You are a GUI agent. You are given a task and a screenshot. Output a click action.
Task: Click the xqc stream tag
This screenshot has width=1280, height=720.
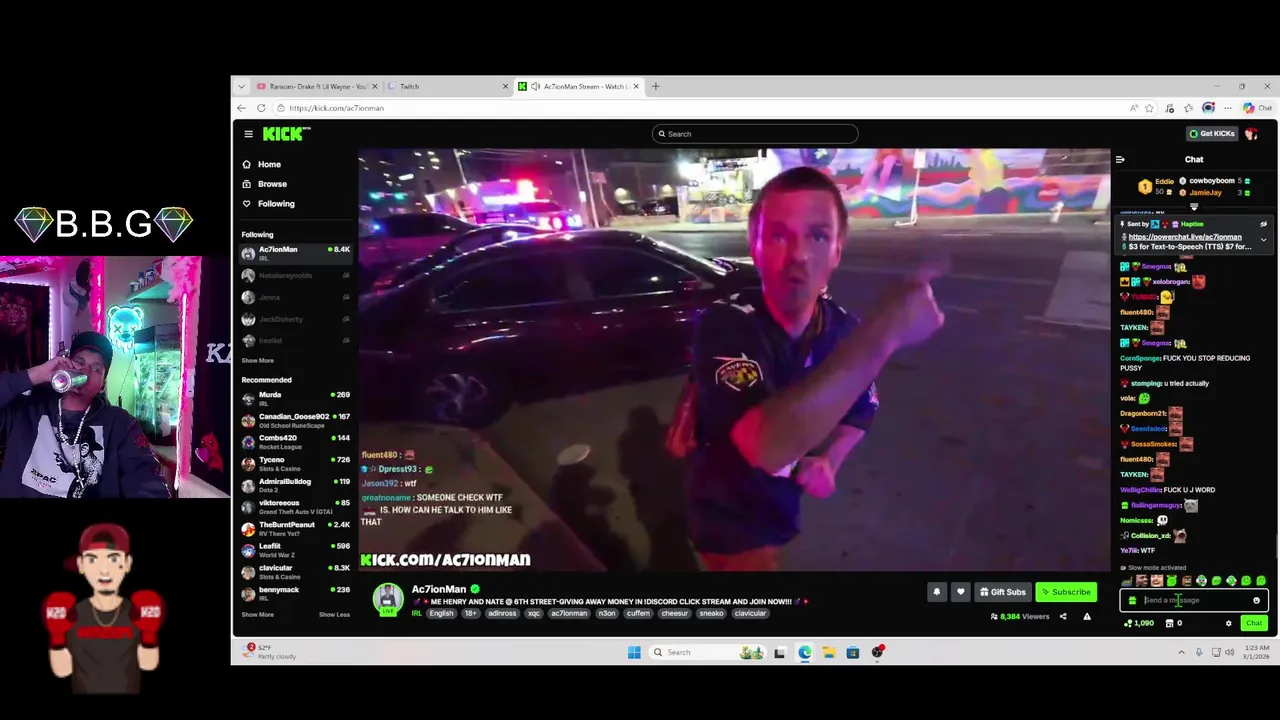pos(534,614)
